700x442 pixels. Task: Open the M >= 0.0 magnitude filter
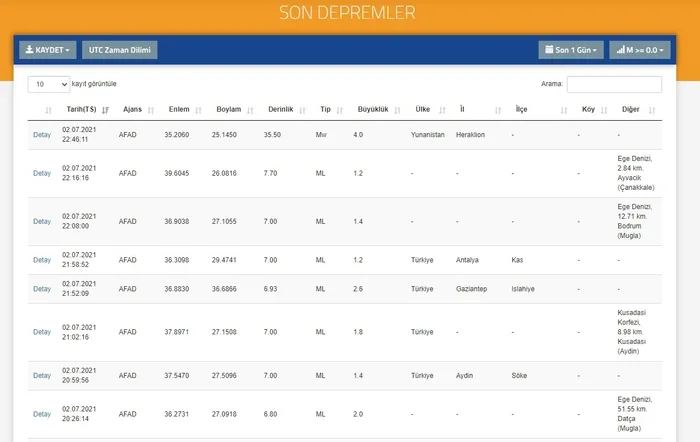coord(640,50)
